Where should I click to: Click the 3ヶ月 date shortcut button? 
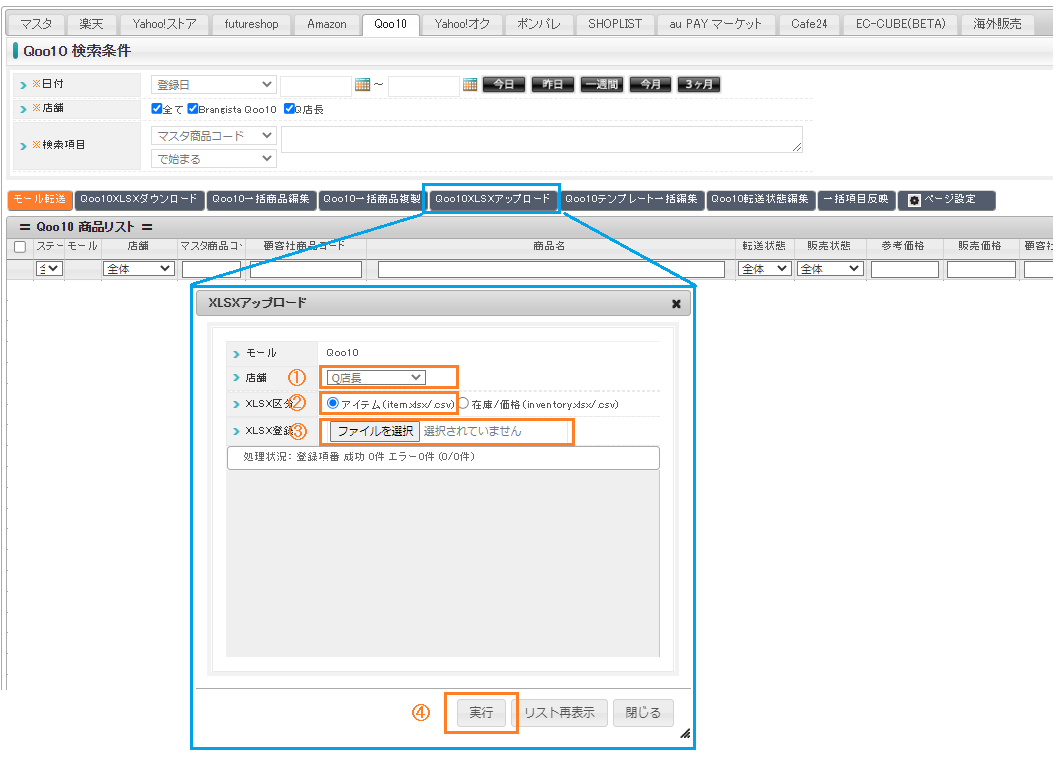pyautogui.click(x=699, y=85)
